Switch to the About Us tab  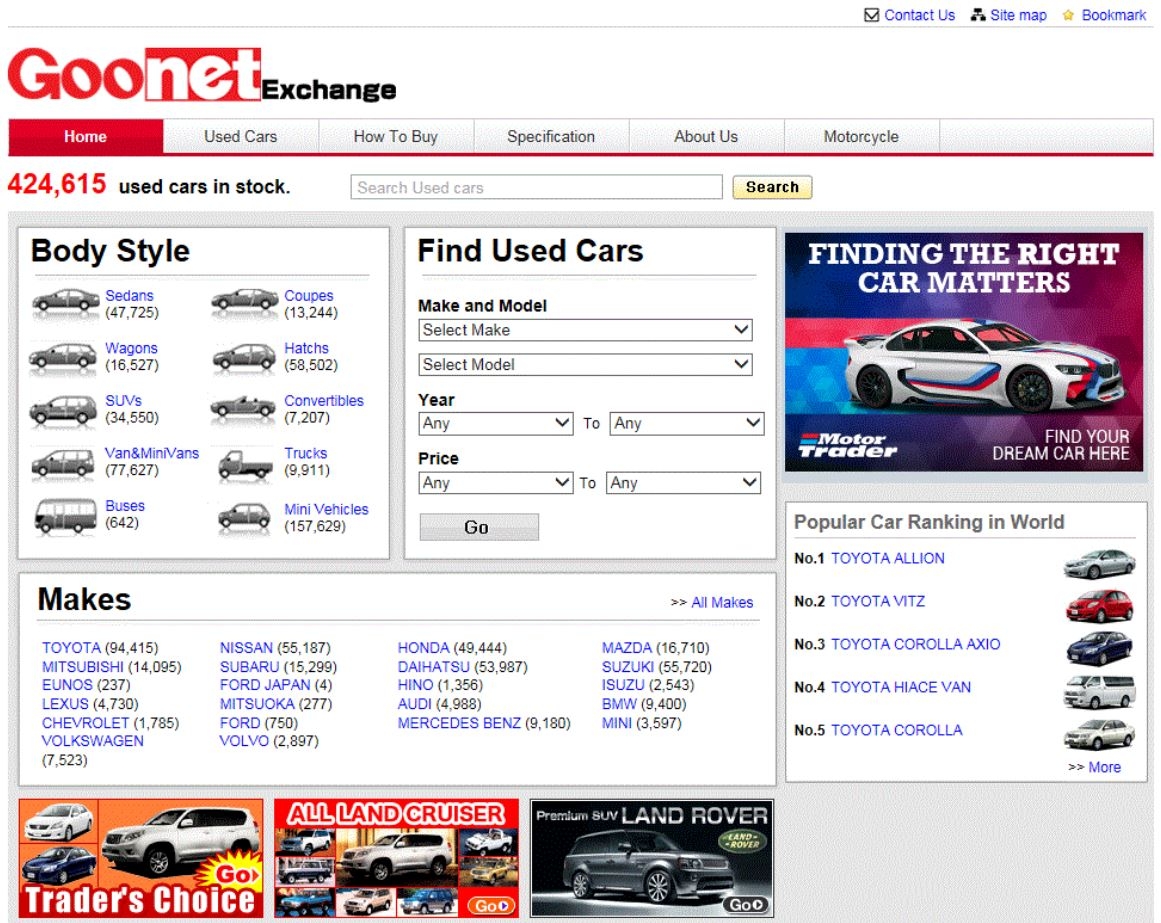(x=706, y=136)
